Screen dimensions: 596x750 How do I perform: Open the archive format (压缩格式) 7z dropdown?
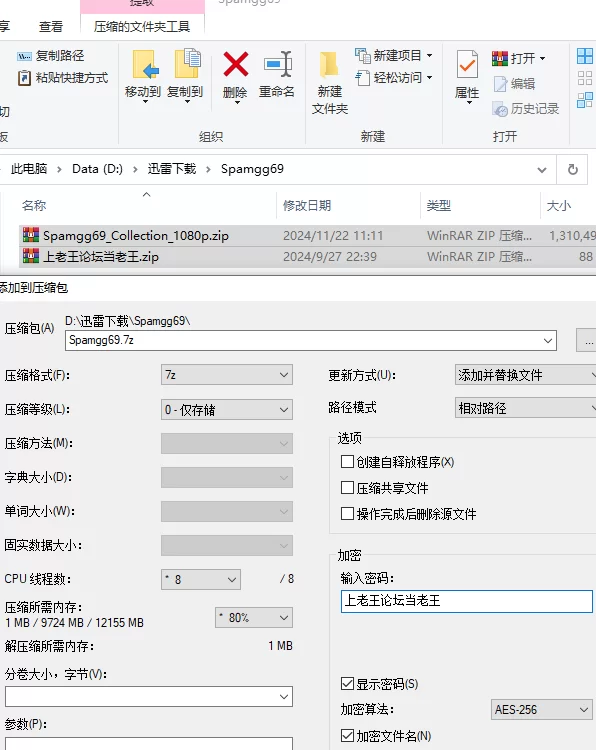point(227,375)
